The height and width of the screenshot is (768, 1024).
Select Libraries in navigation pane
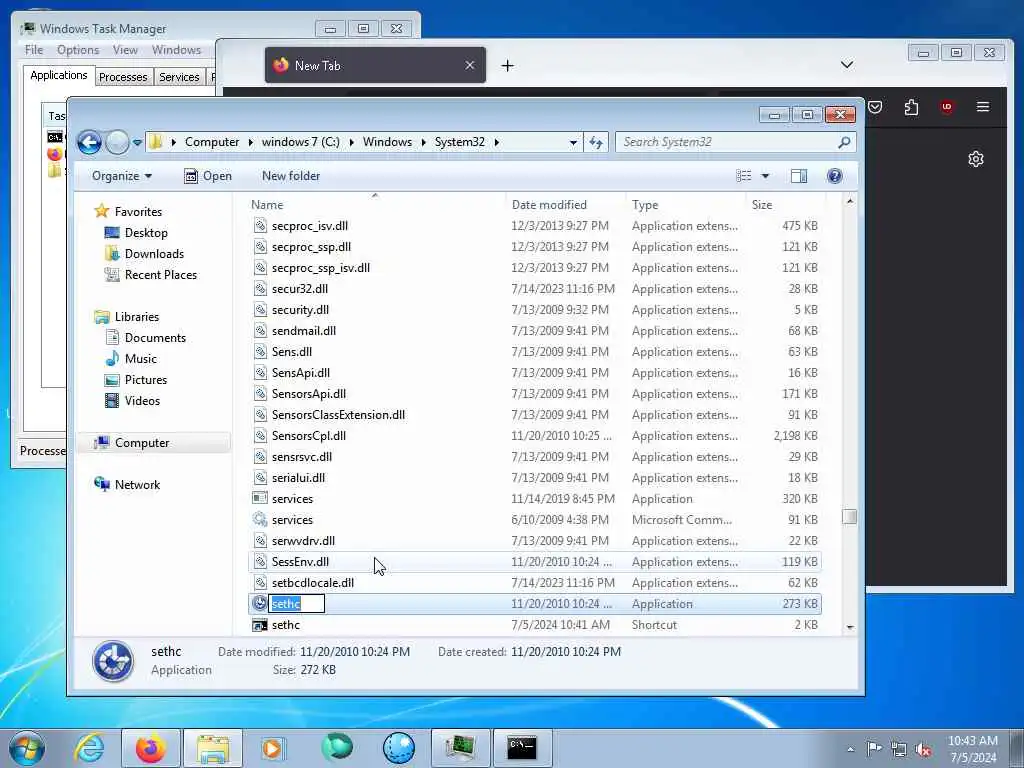(136, 317)
